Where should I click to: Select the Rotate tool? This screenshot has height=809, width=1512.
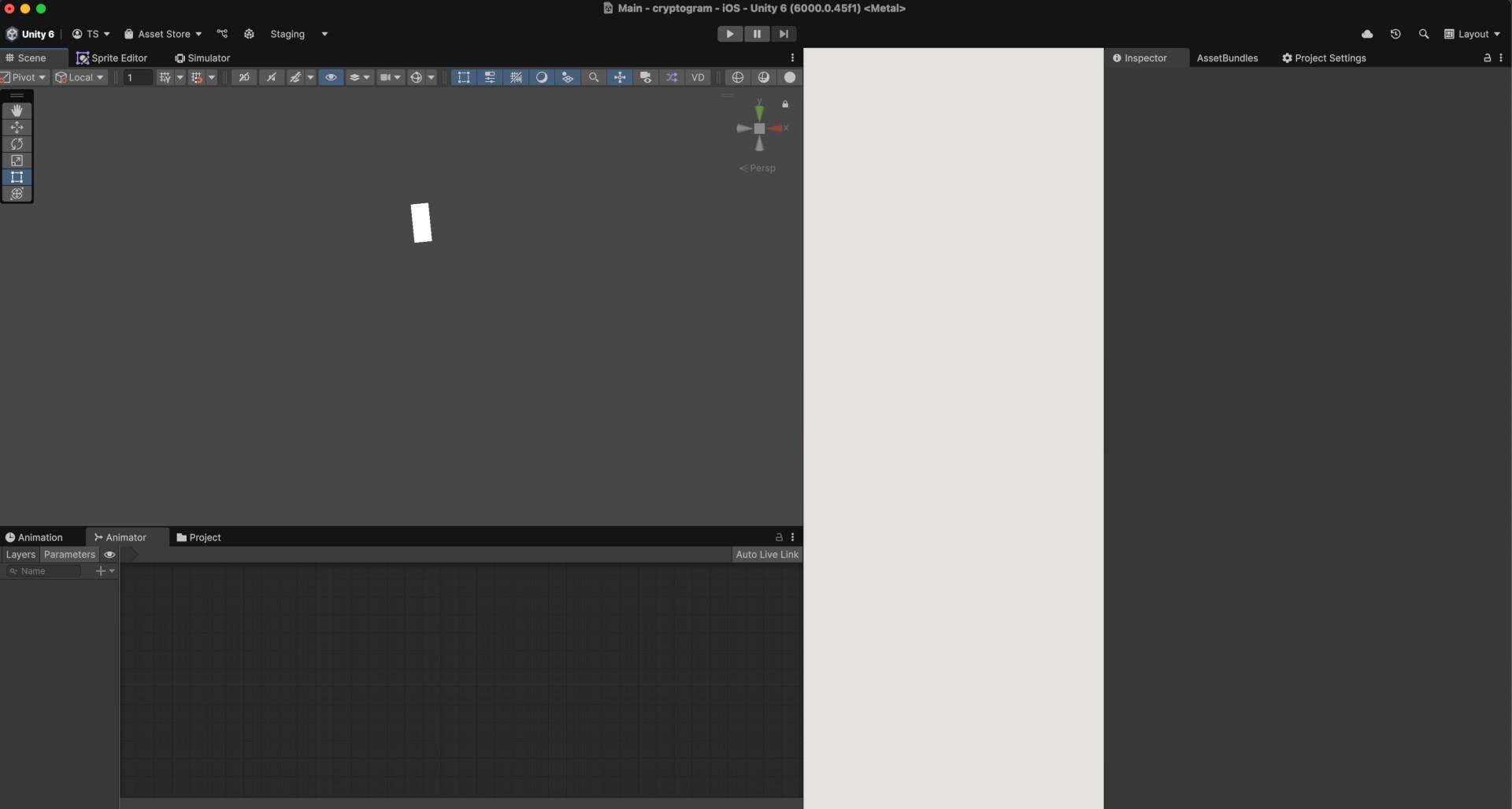coord(17,144)
